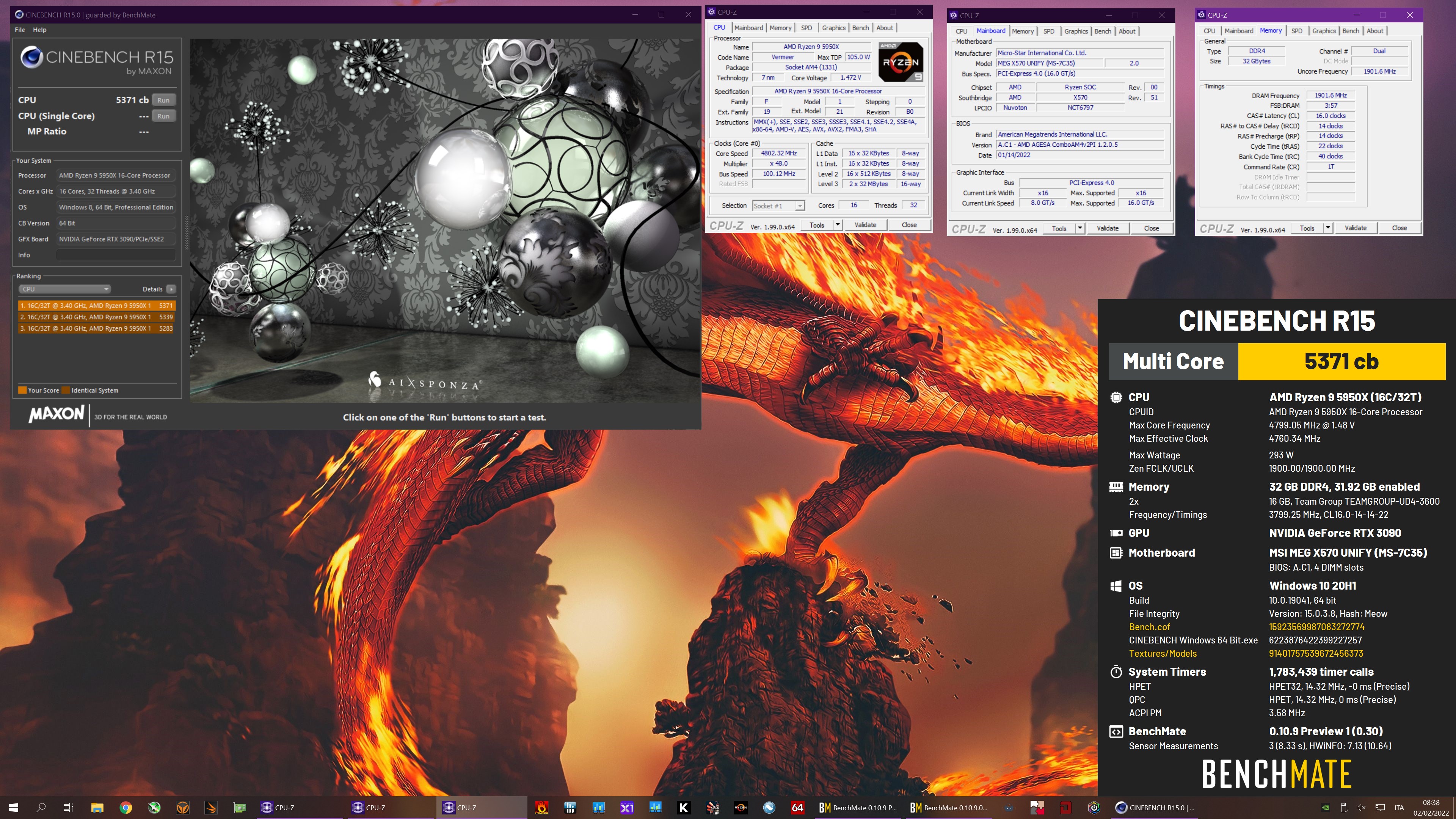Click the USB eject tray icon
The height and width of the screenshot is (819, 1456).
1343,807
